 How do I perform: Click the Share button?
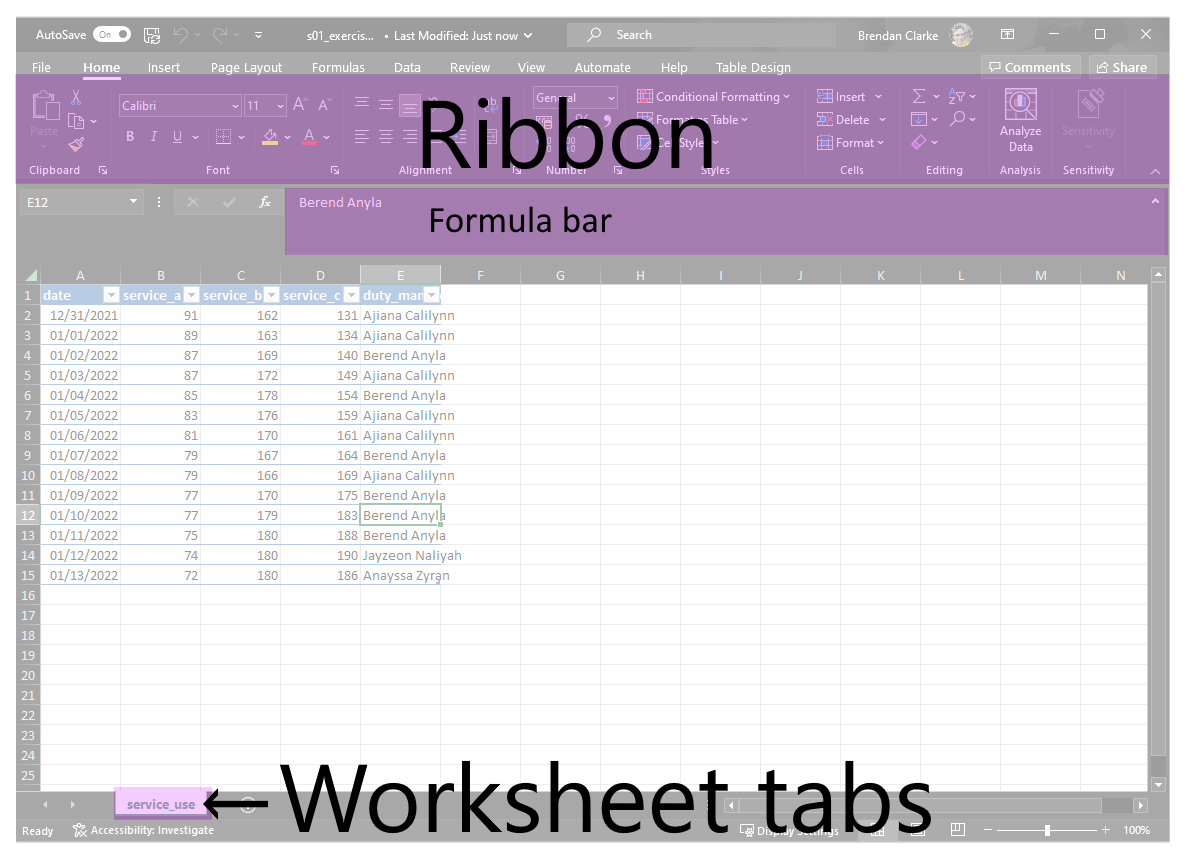pos(1122,68)
